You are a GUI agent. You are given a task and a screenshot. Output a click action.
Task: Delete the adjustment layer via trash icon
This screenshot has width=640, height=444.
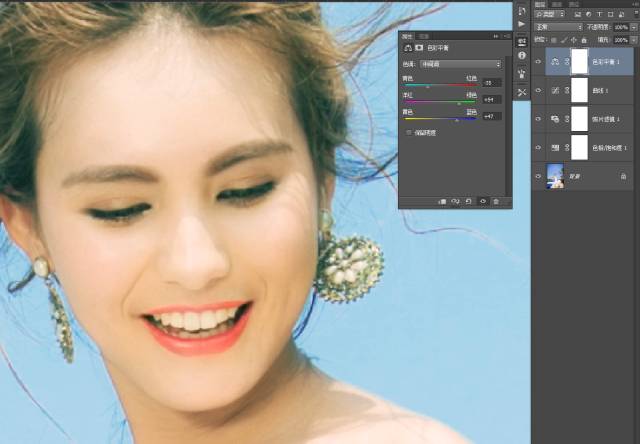[496, 202]
